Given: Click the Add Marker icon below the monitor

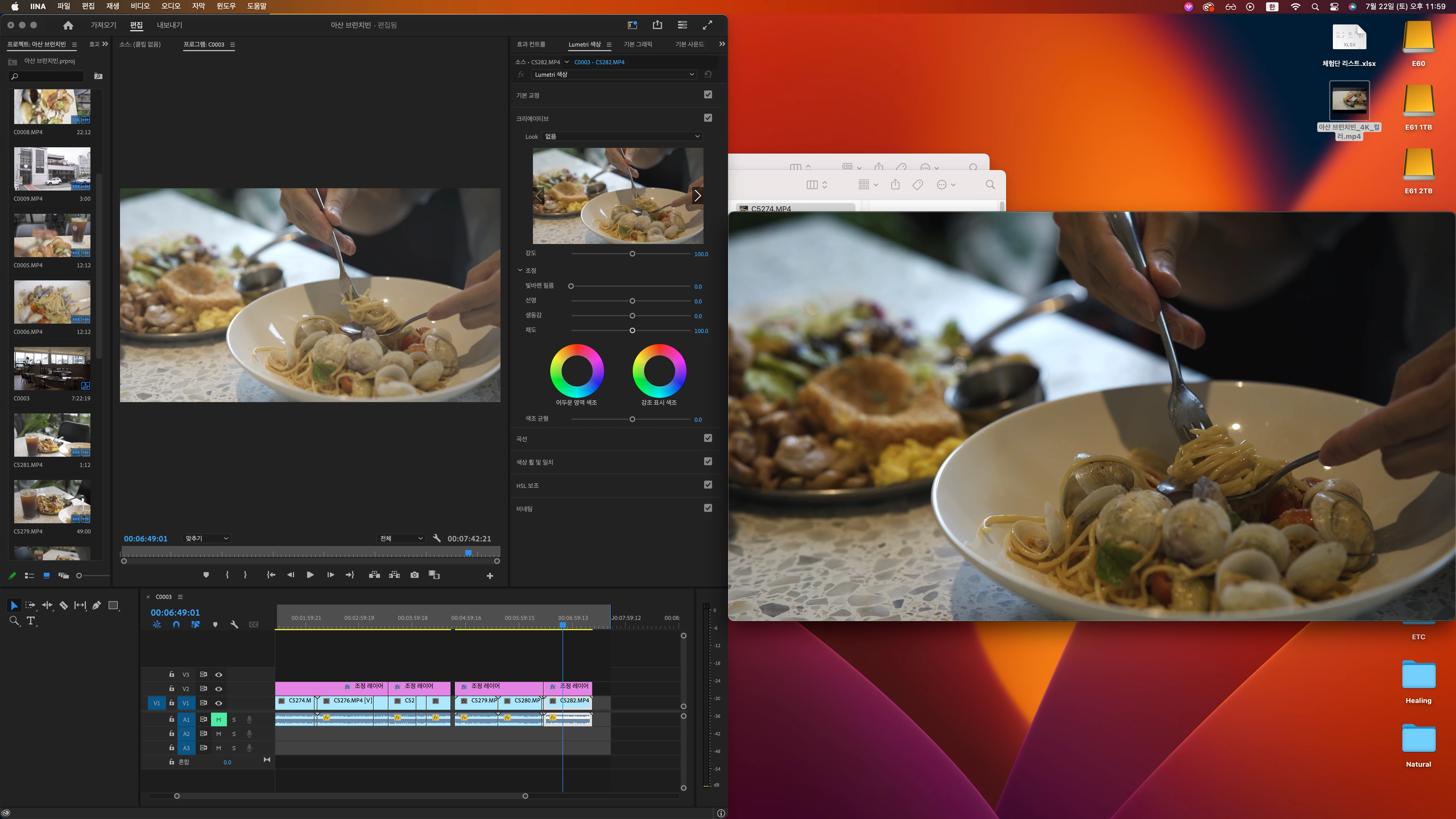Looking at the screenshot, I should coord(206,575).
